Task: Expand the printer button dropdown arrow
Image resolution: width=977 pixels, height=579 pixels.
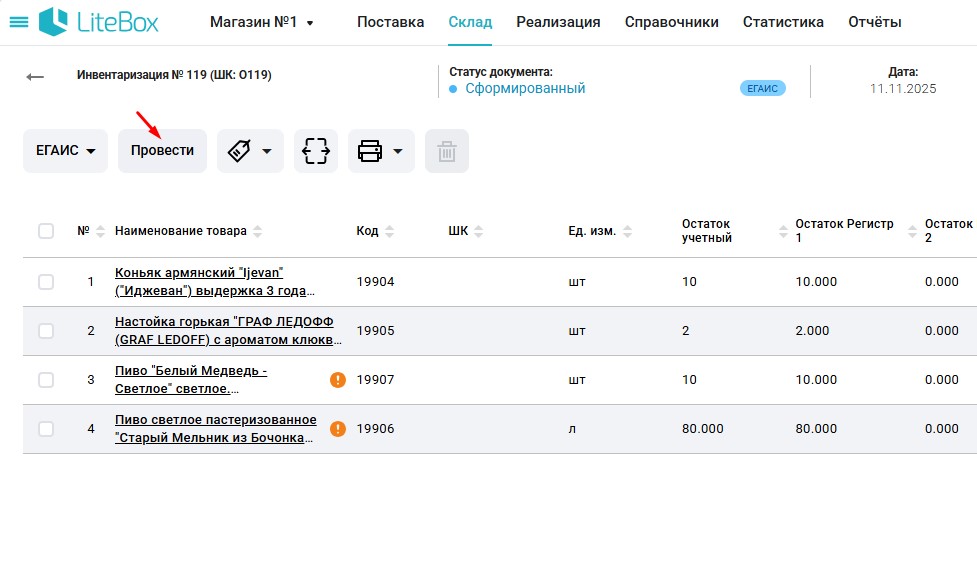Action: (x=398, y=150)
